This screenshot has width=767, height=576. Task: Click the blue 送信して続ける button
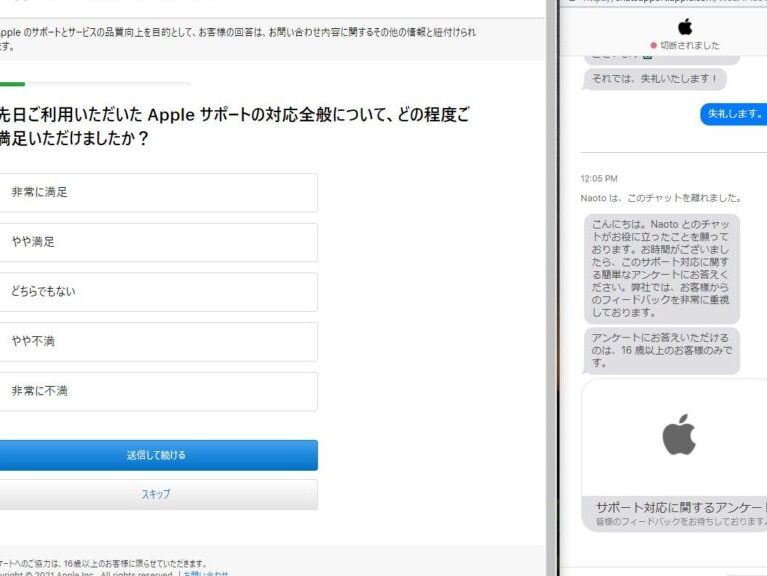[x=158, y=455]
